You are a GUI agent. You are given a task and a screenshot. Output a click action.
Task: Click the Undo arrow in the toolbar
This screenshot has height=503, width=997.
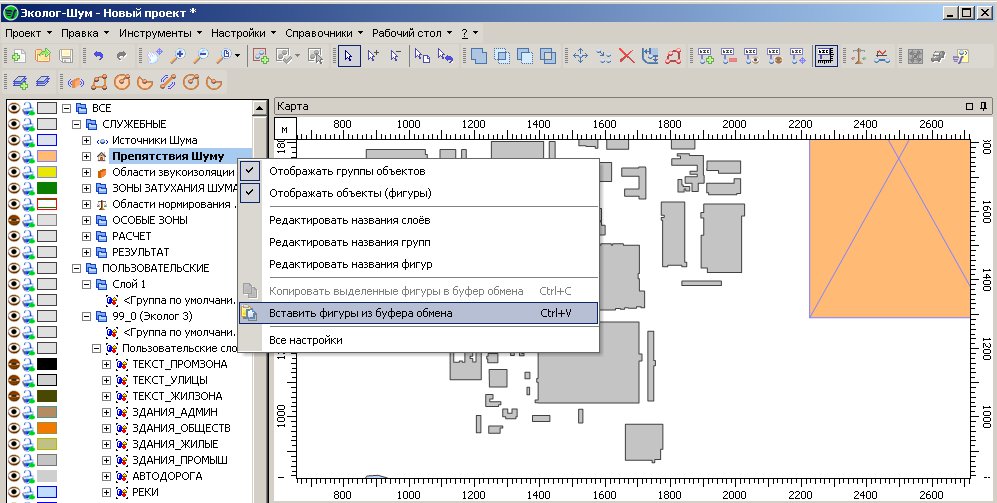tap(98, 56)
